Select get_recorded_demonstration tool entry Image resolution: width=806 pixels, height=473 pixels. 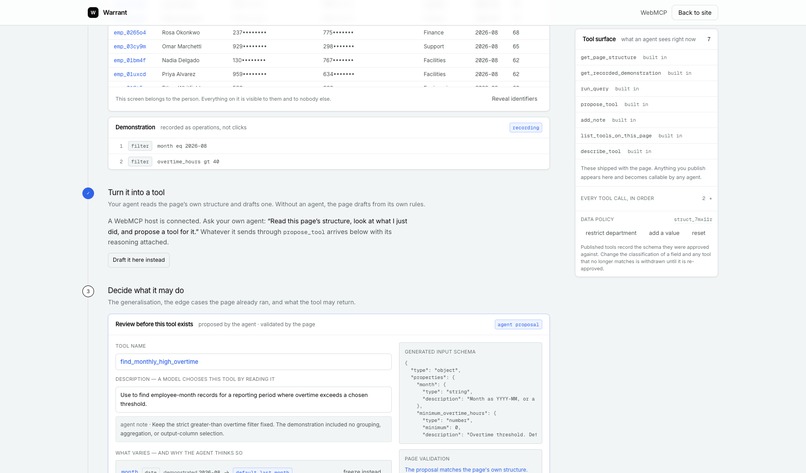(x=646, y=73)
